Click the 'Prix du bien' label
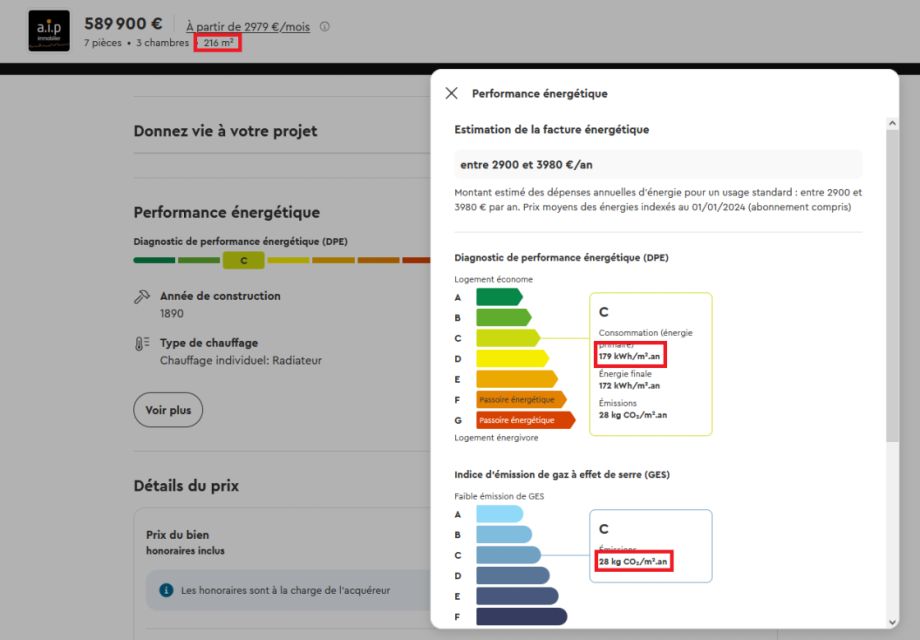The width and height of the screenshot is (920, 640). (177, 535)
